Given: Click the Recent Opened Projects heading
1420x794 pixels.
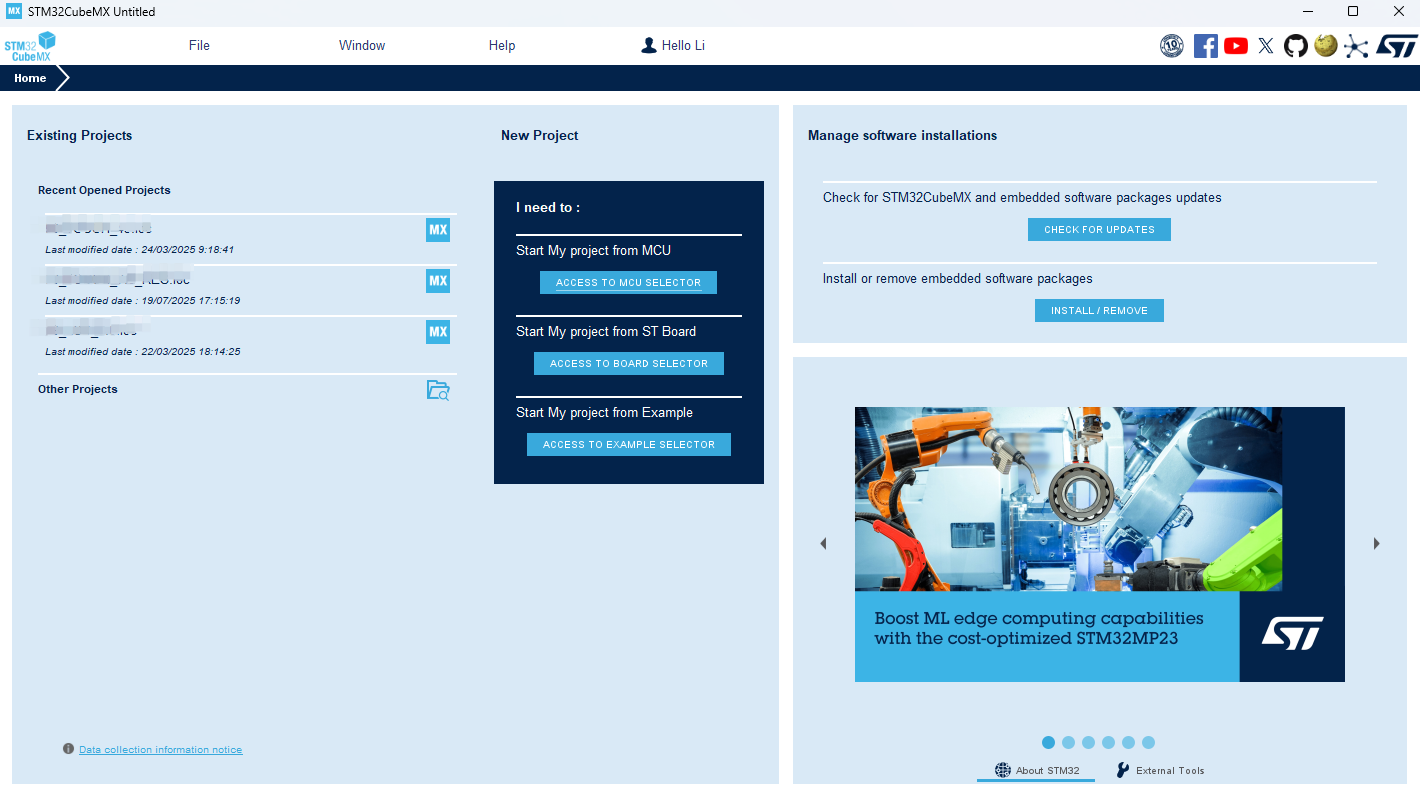Looking at the screenshot, I should [x=104, y=190].
